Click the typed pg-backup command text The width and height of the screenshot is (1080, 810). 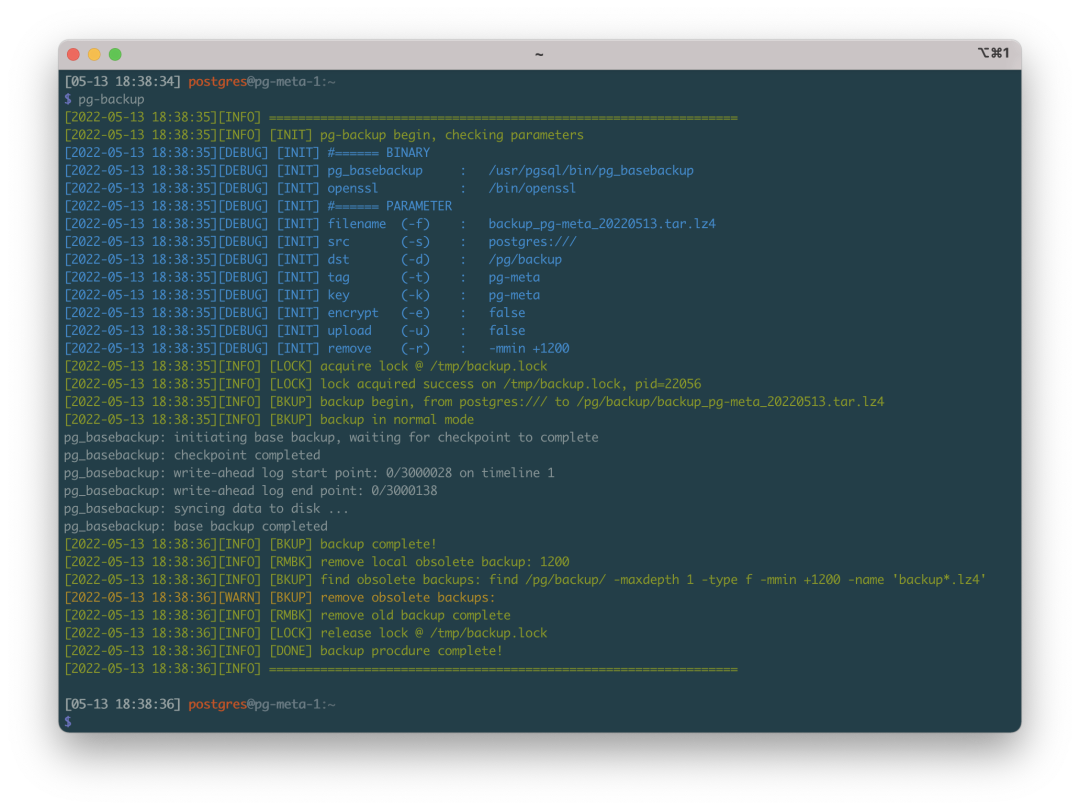[x=111, y=99]
